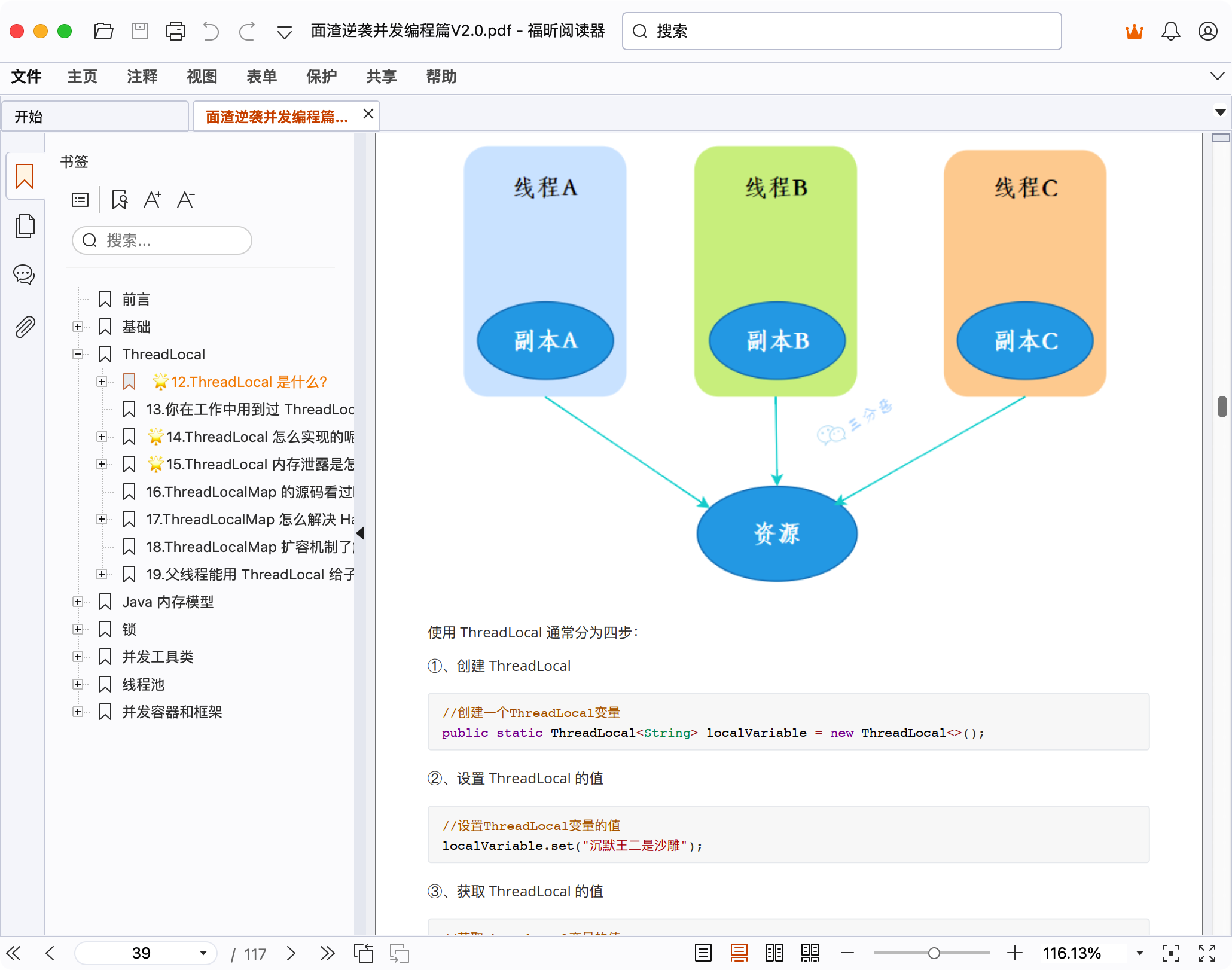This screenshot has height=970, width=1232.
Task: Open the attachments panel
Action: pyautogui.click(x=24, y=326)
